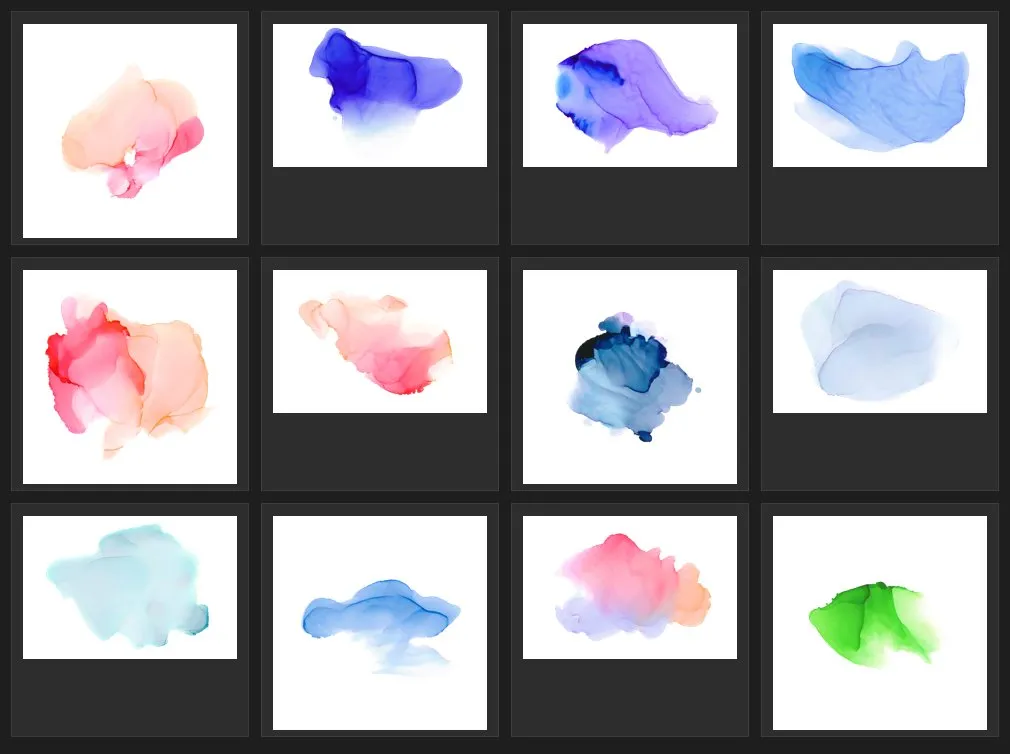The image size is (1010, 754).
Task: Select the large bright red and orange watercolor
Action: pyautogui.click(x=130, y=377)
